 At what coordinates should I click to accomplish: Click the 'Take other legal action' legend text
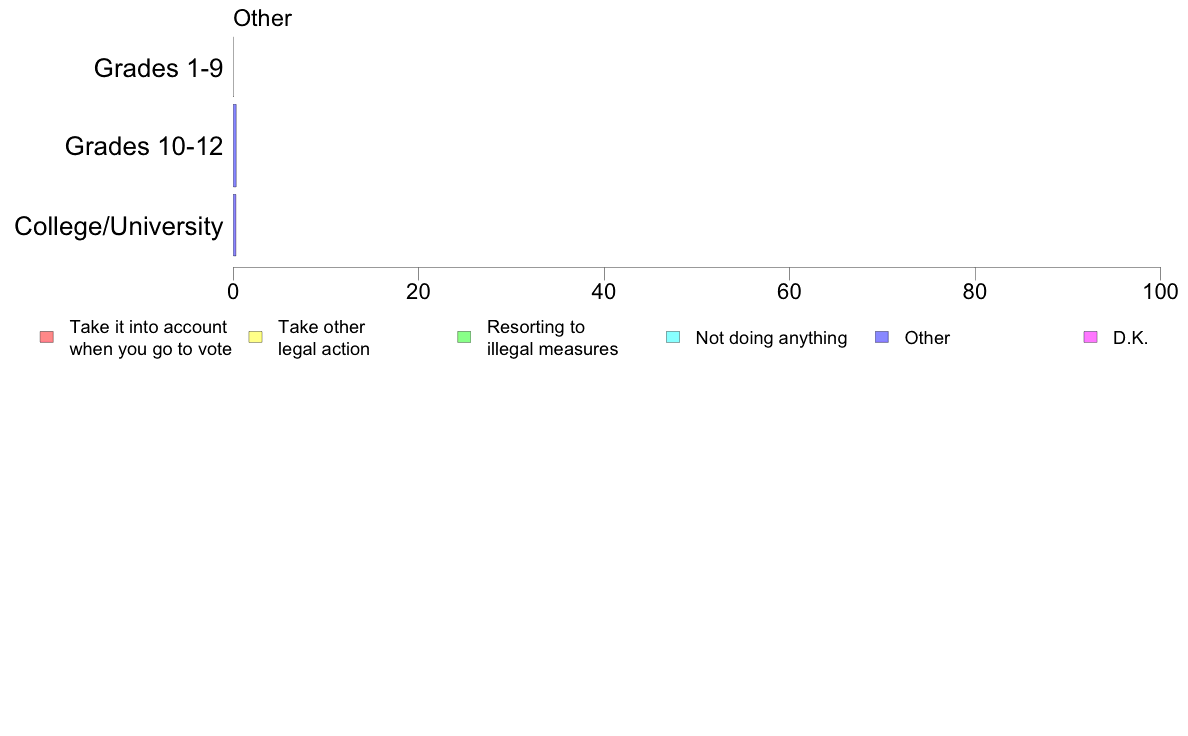pos(324,338)
